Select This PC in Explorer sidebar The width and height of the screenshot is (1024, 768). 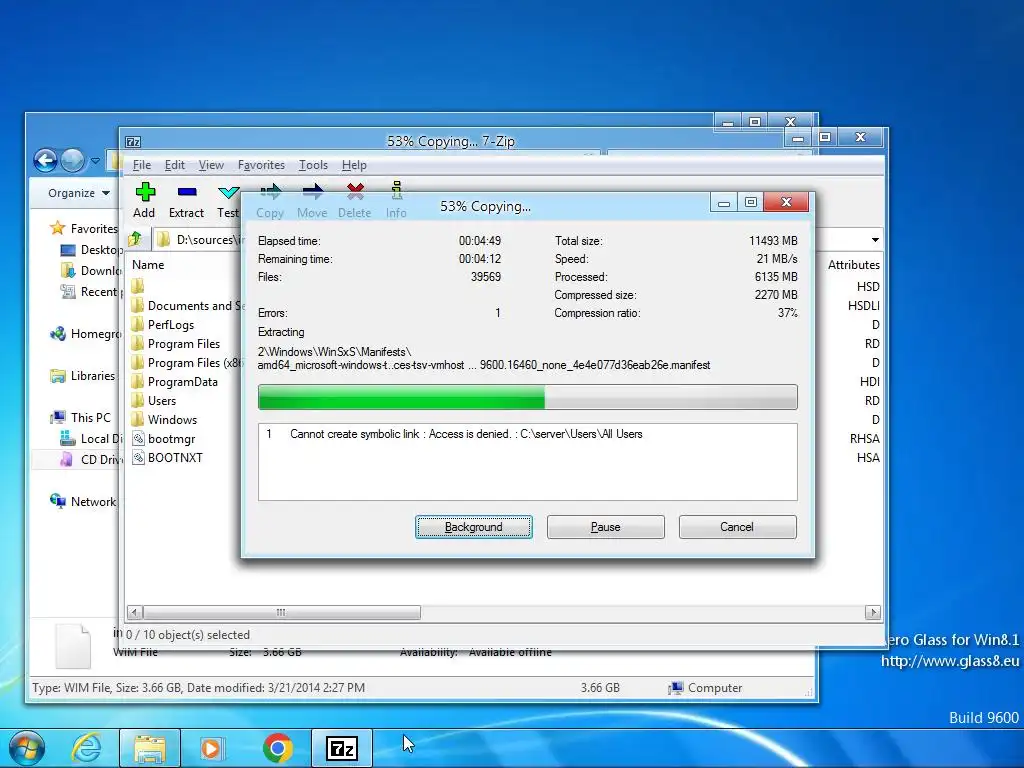(x=81, y=417)
